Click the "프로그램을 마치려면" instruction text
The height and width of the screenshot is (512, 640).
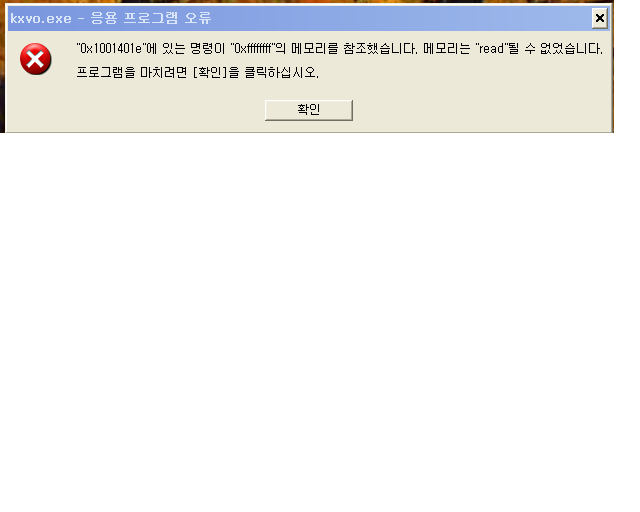(x=131, y=73)
